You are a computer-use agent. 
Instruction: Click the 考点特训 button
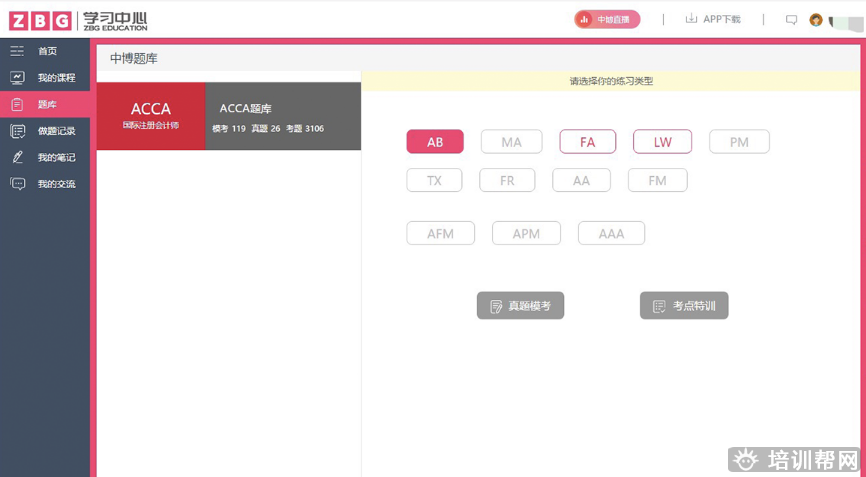point(684,306)
